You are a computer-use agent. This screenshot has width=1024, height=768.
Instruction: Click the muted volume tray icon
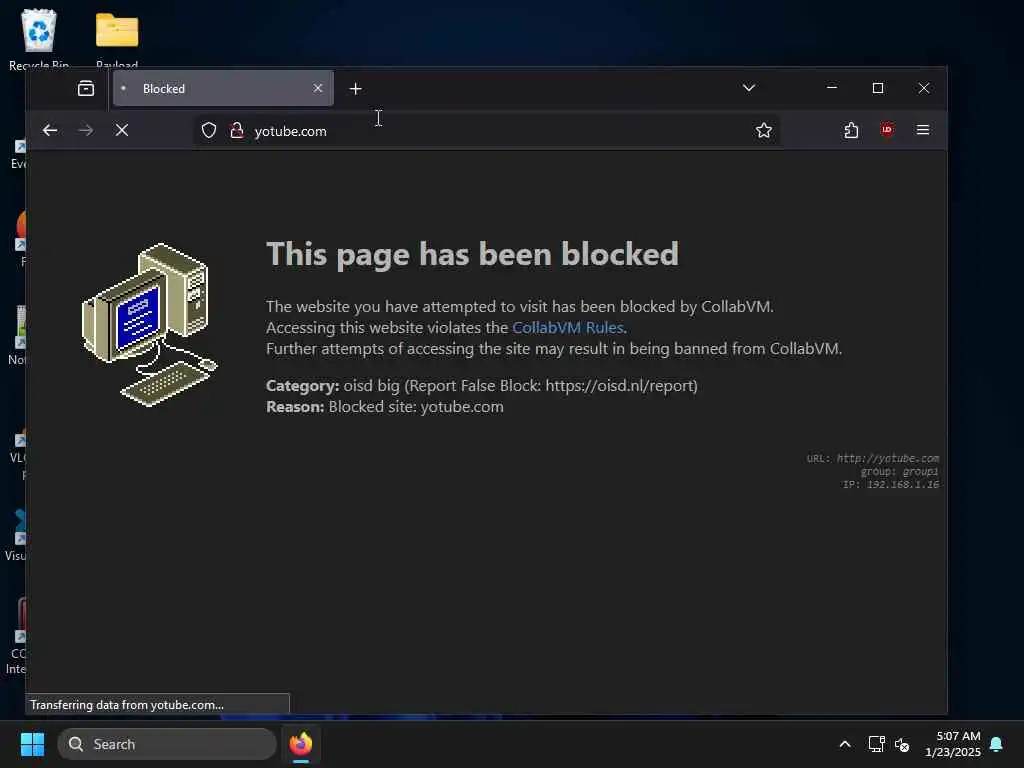(902, 744)
